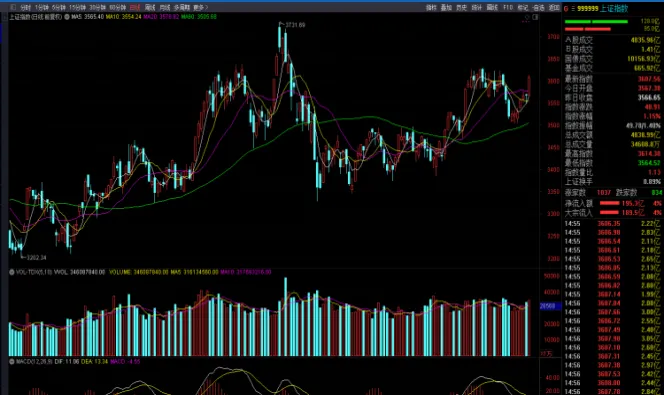
Task: Switch to the 周线 weekly tab
Action: tap(150, 8)
